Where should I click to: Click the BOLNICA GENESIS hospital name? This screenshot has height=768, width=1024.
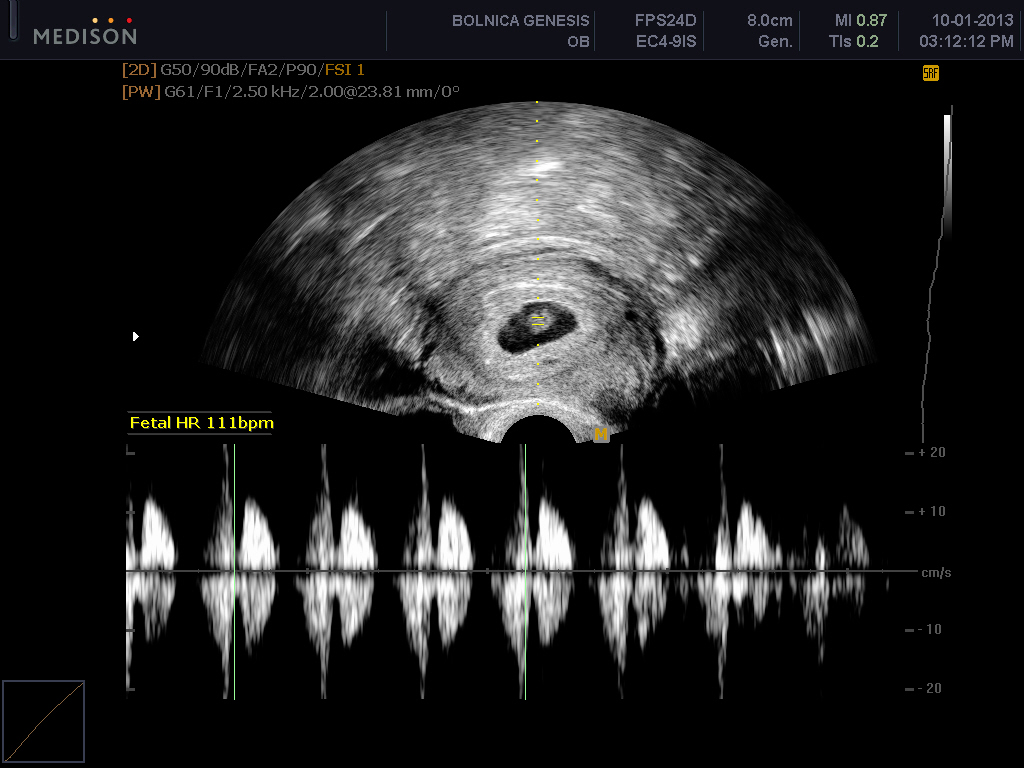coord(520,21)
